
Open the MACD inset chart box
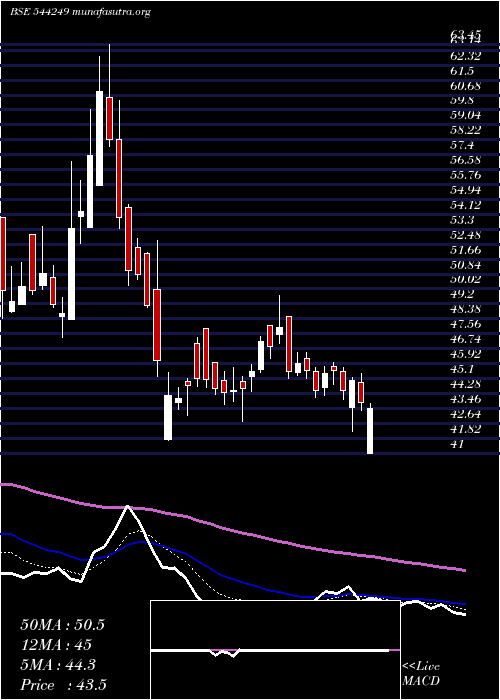[275, 650]
